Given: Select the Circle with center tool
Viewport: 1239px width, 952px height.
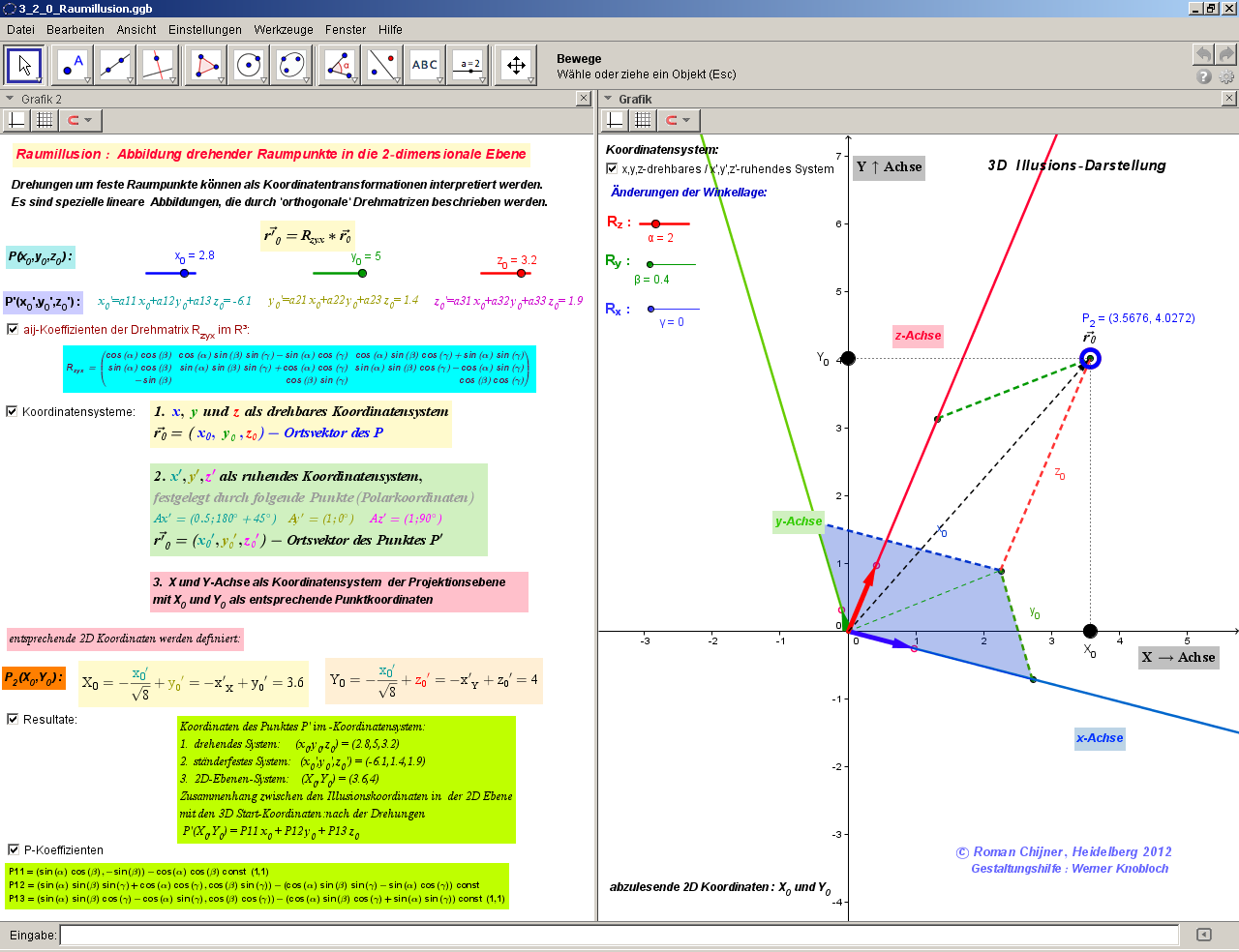Looking at the screenshot, I should (x=249, y=66).
